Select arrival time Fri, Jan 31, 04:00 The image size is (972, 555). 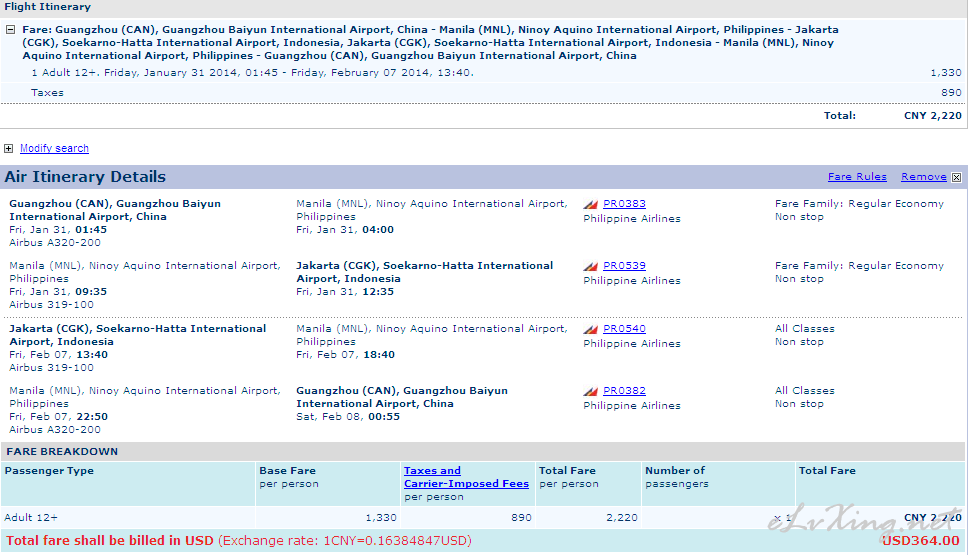[345, 229]
